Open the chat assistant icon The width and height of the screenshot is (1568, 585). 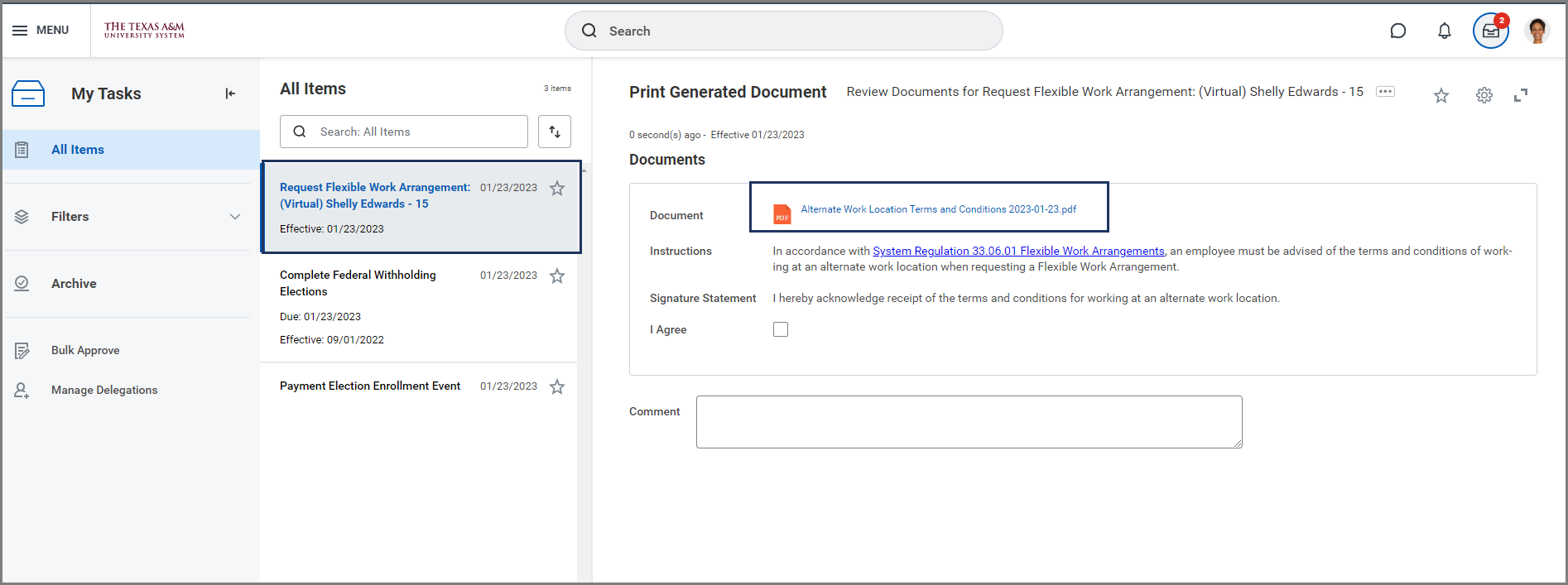tap(1397, 31)
